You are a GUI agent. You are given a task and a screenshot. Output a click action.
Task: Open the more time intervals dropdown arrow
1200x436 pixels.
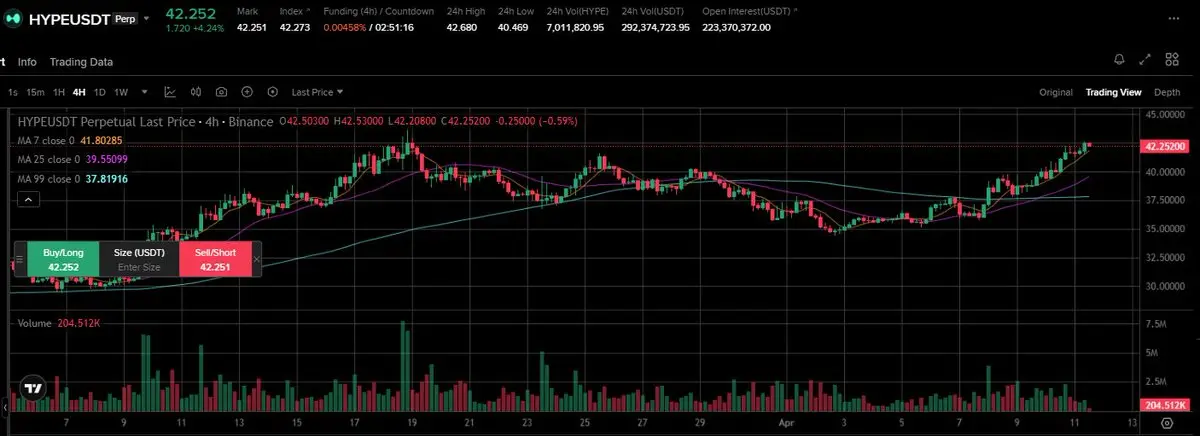[x=145, y=92]
